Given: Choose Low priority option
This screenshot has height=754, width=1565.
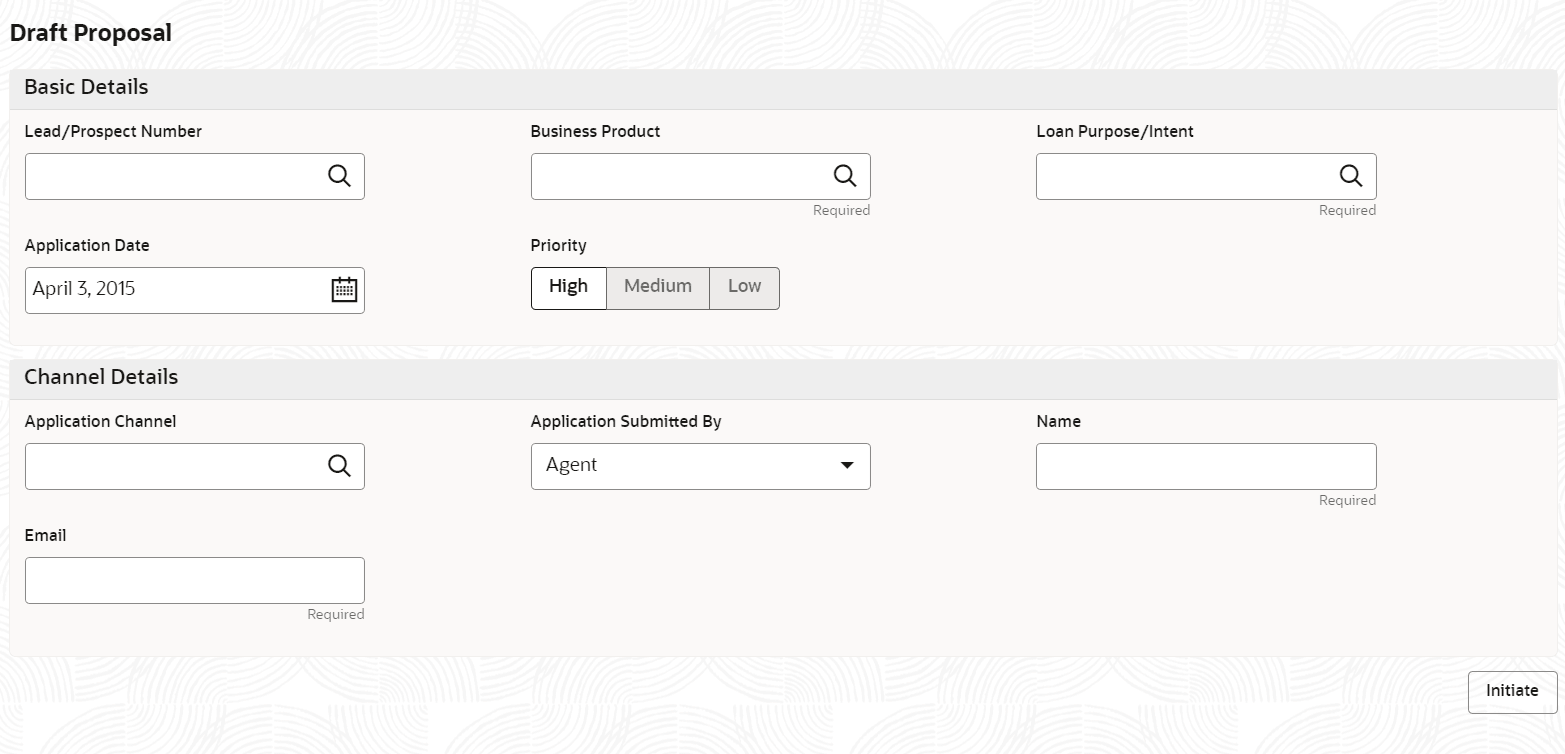Looking at the screenshot, I should [744, 288].
